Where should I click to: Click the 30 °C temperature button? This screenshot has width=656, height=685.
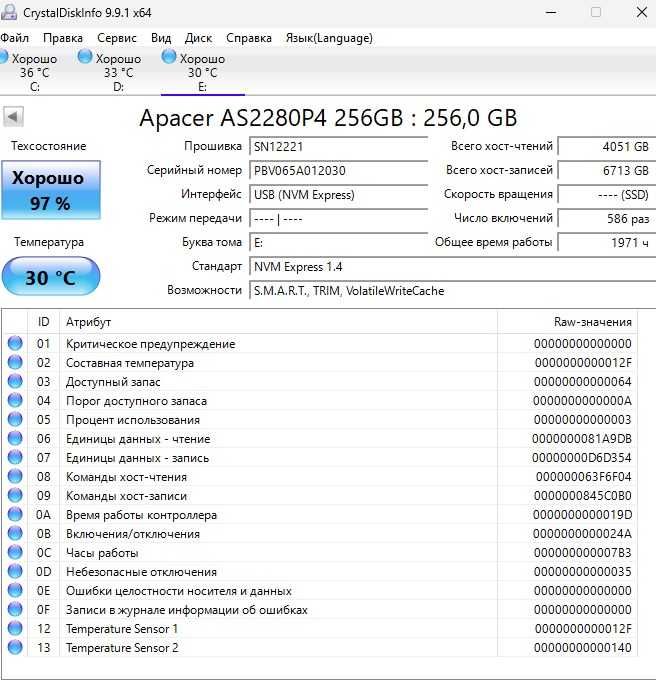(51, 277)
